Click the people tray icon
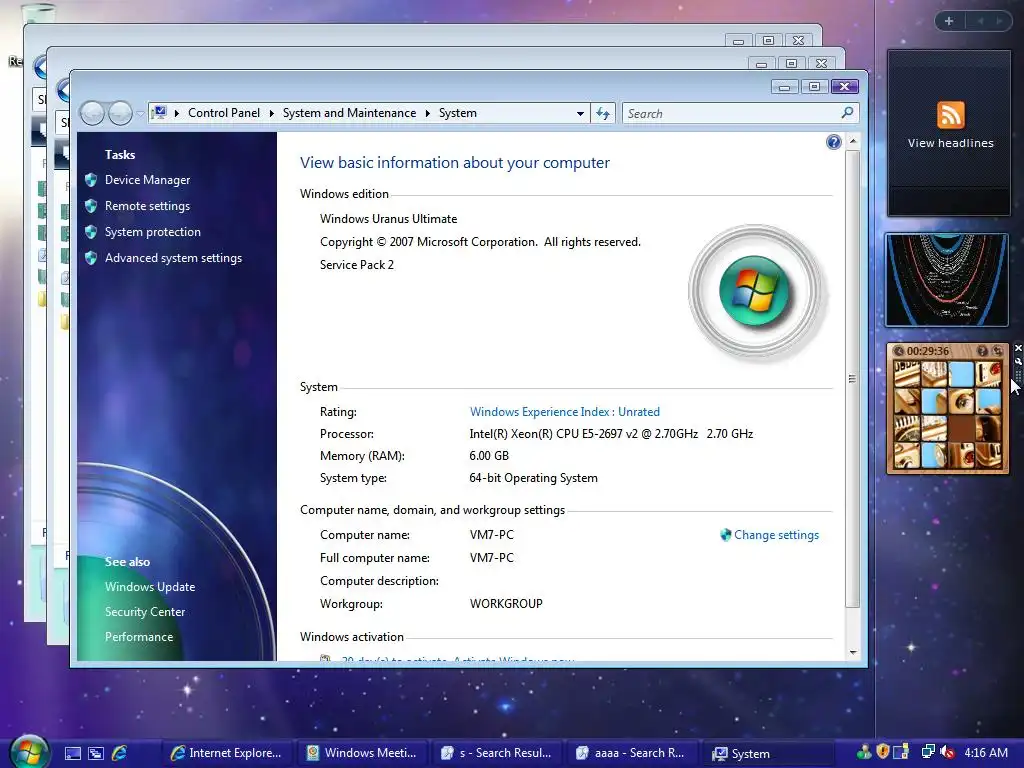This screenshot has height=768, width=1024. [864, 752]
